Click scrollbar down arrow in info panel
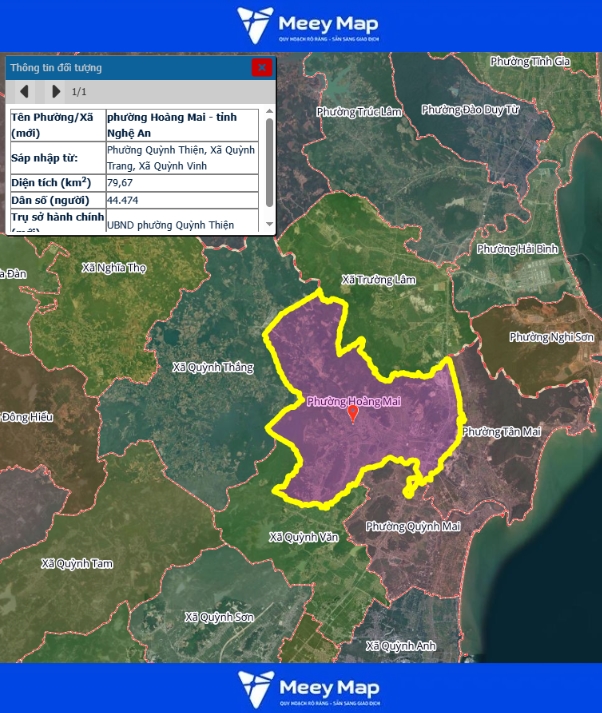Screen dimensions: 602x713 (268, 224)
